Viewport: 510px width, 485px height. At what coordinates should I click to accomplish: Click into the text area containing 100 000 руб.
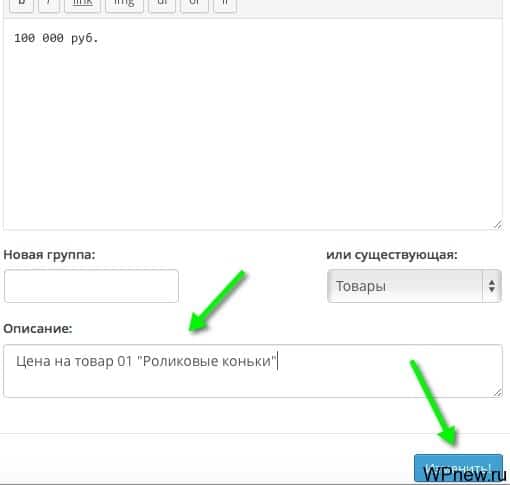click(253, 124)
